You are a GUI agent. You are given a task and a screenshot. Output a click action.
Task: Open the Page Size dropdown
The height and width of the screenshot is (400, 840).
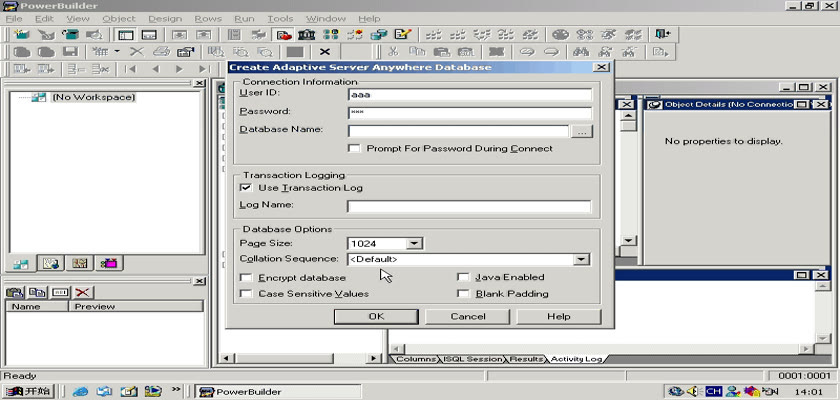click(414, 244)
